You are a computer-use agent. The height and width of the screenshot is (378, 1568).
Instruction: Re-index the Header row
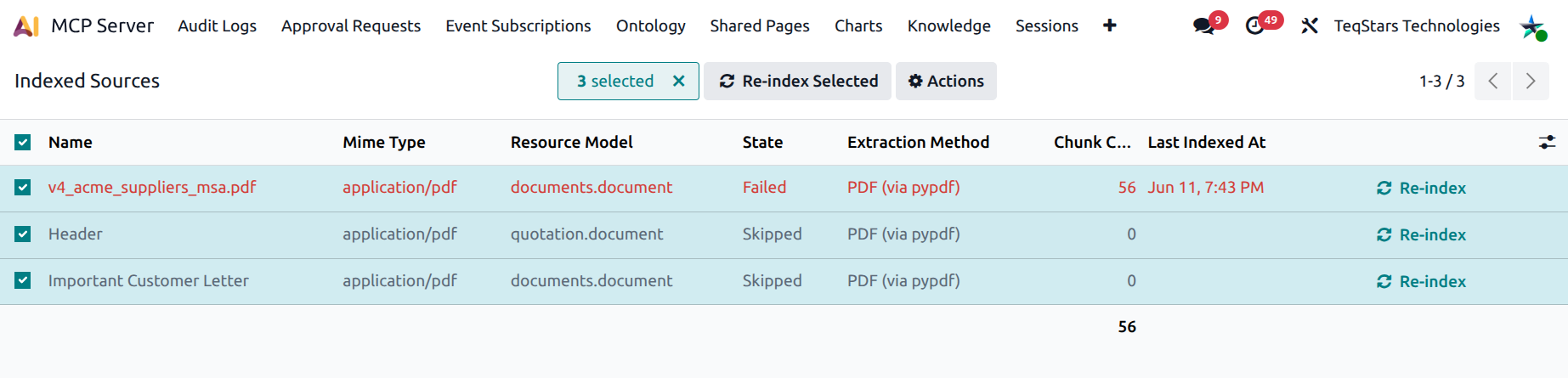point(1421,234)
